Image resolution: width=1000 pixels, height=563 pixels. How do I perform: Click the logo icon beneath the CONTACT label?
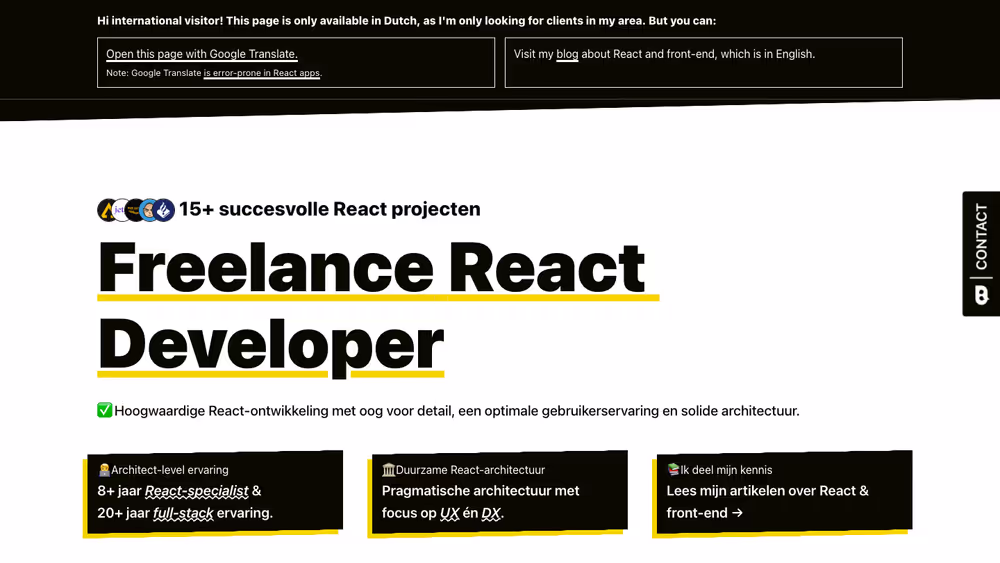tap(982, 295)
